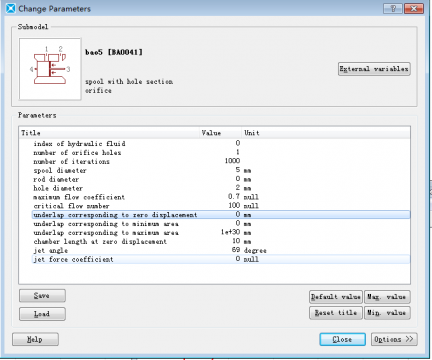Click the Default value button
The image size is (432, 360).
[336, 297]
